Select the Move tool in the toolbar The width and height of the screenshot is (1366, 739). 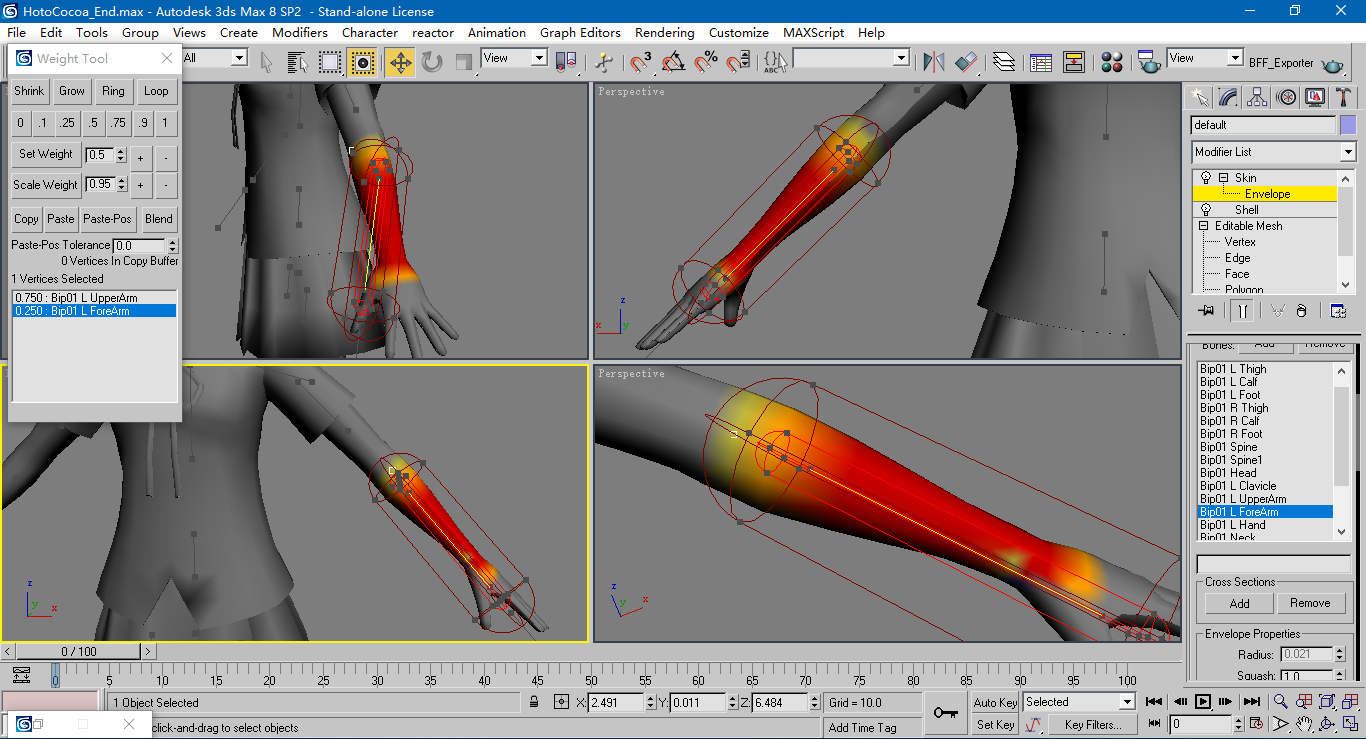400,62
